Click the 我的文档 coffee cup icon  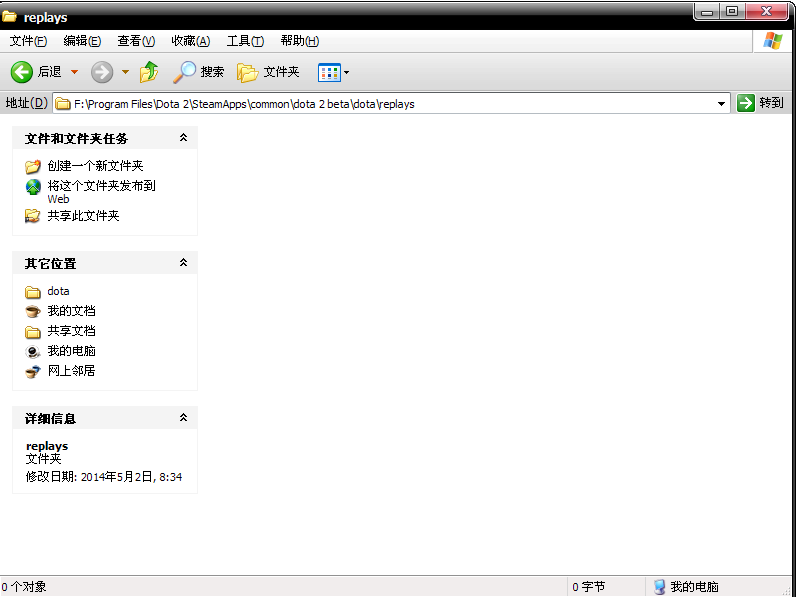pos(33,311)
